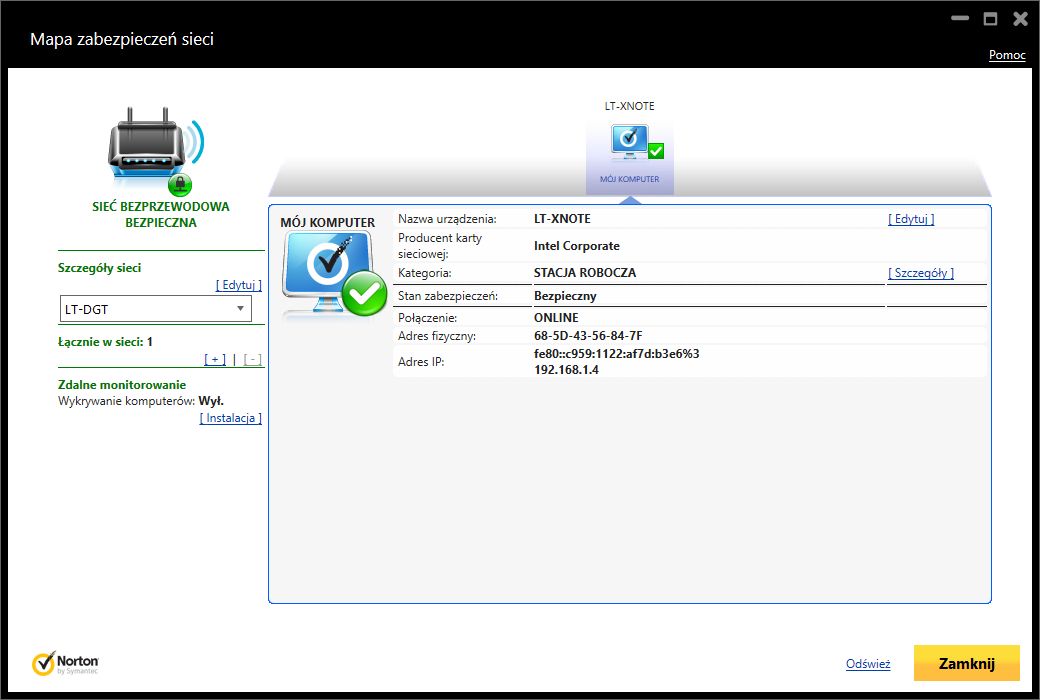
Task: Click the SIEĆ BEZPRZEWODOWA BEZPIECZNA label
Action: 161,214
